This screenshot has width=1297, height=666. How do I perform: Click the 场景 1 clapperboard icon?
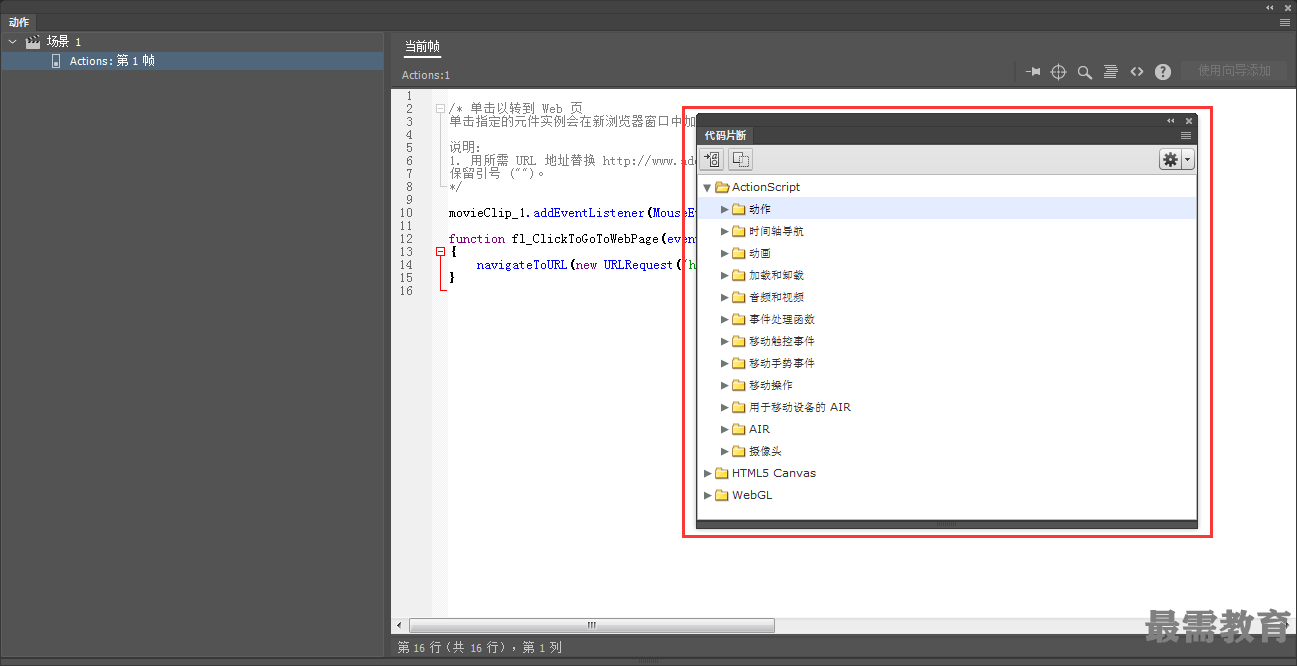coord(33,42)
